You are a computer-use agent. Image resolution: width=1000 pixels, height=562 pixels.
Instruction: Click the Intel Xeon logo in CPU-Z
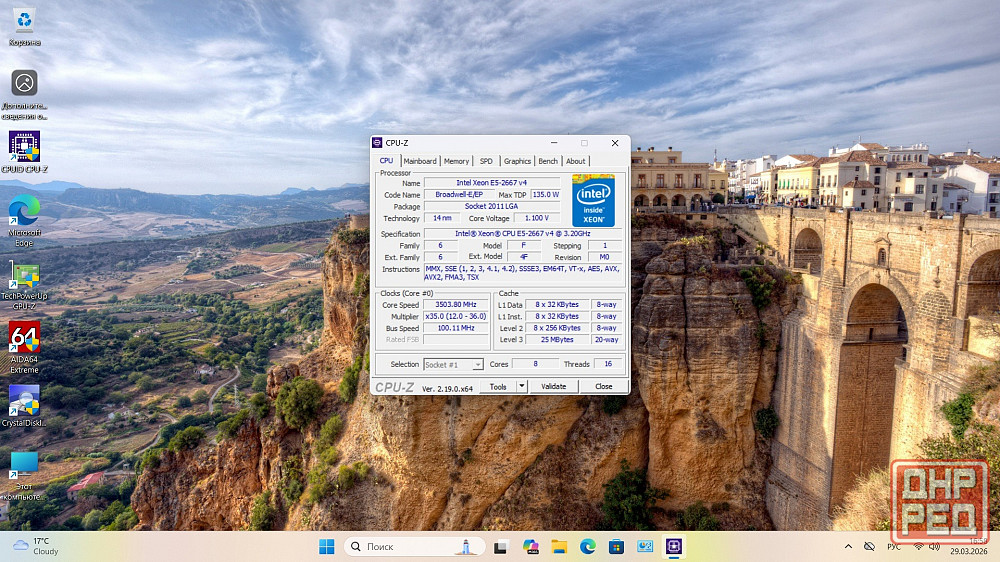pos(593,201)
